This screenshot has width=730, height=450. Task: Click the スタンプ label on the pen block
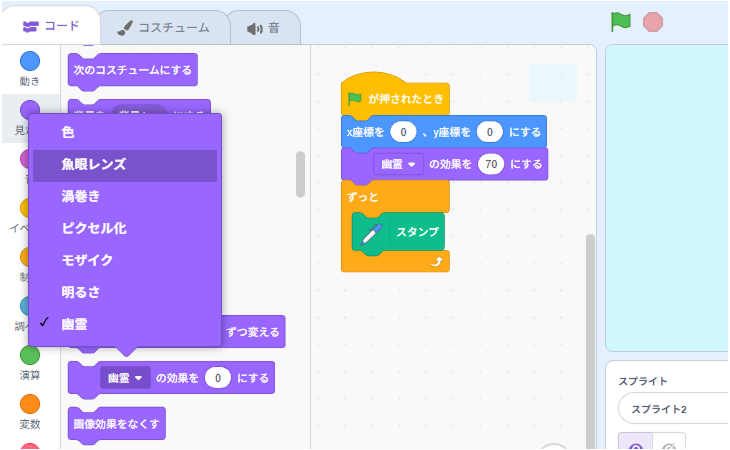(418, 231)
